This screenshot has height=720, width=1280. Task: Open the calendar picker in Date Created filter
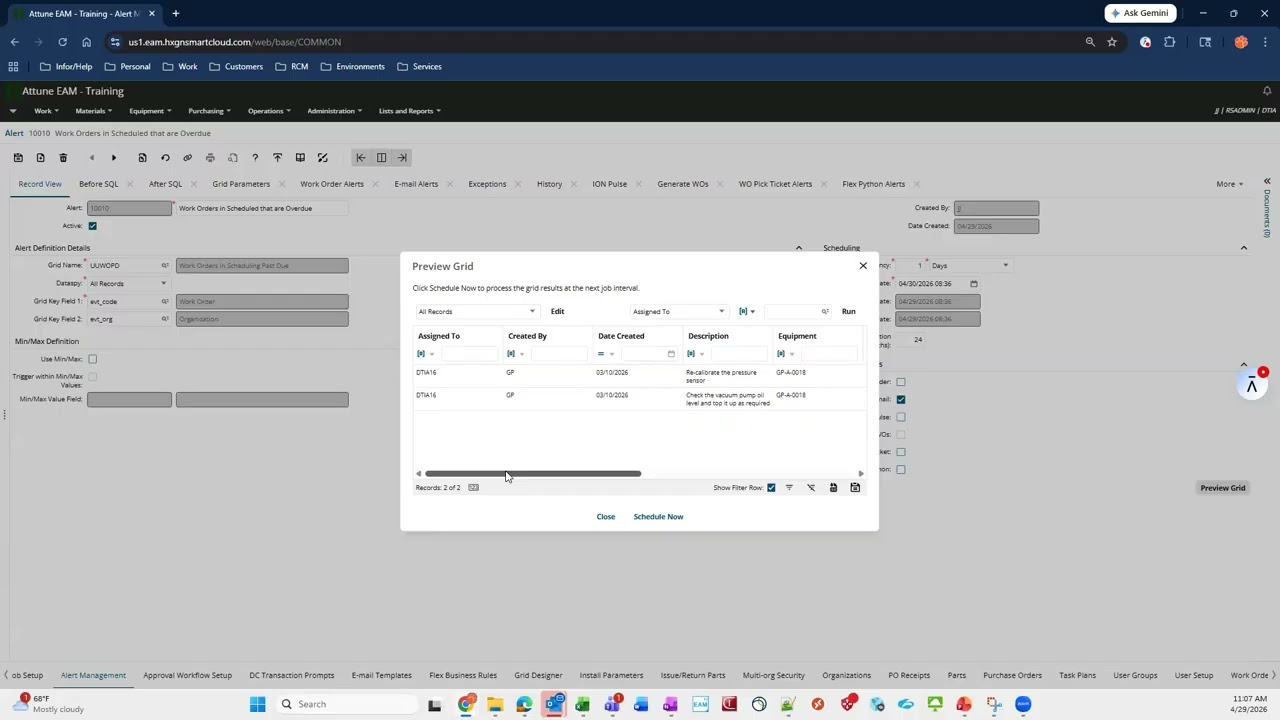(x=671, y=354)
